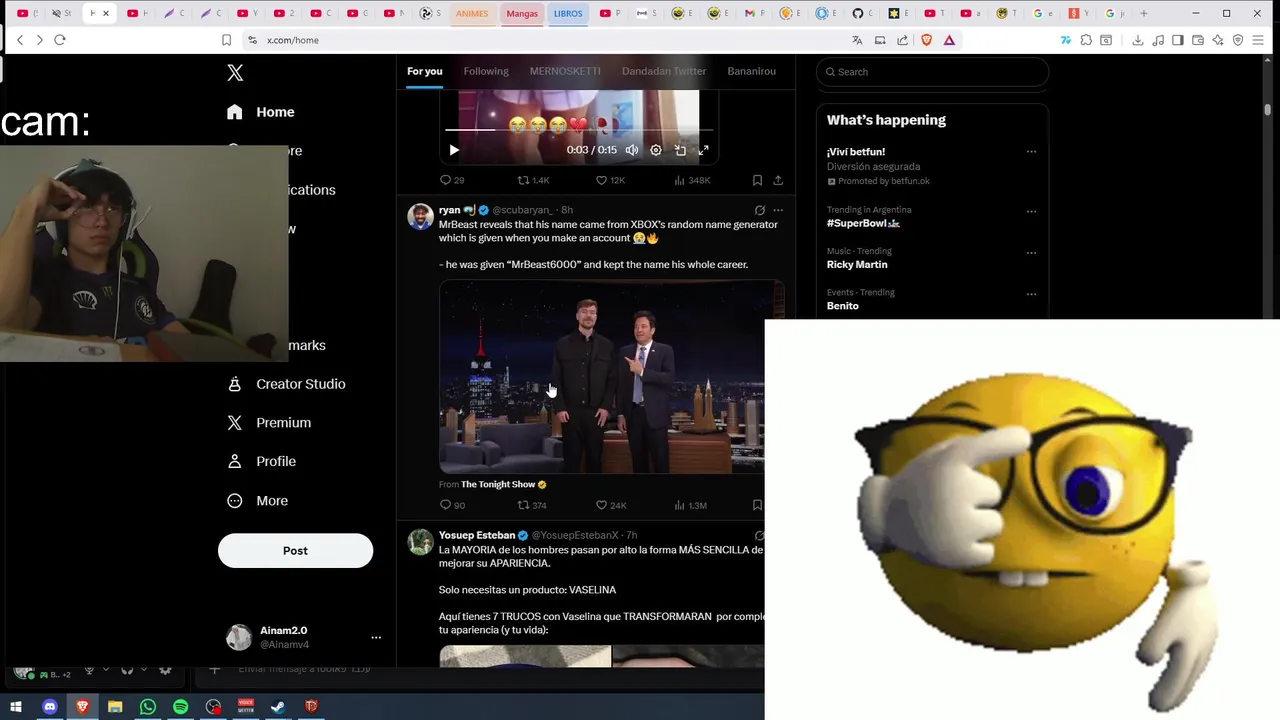Like the post with 12K likes
The height and width of the screenshot is (720, 1280).
click(610, 180)
